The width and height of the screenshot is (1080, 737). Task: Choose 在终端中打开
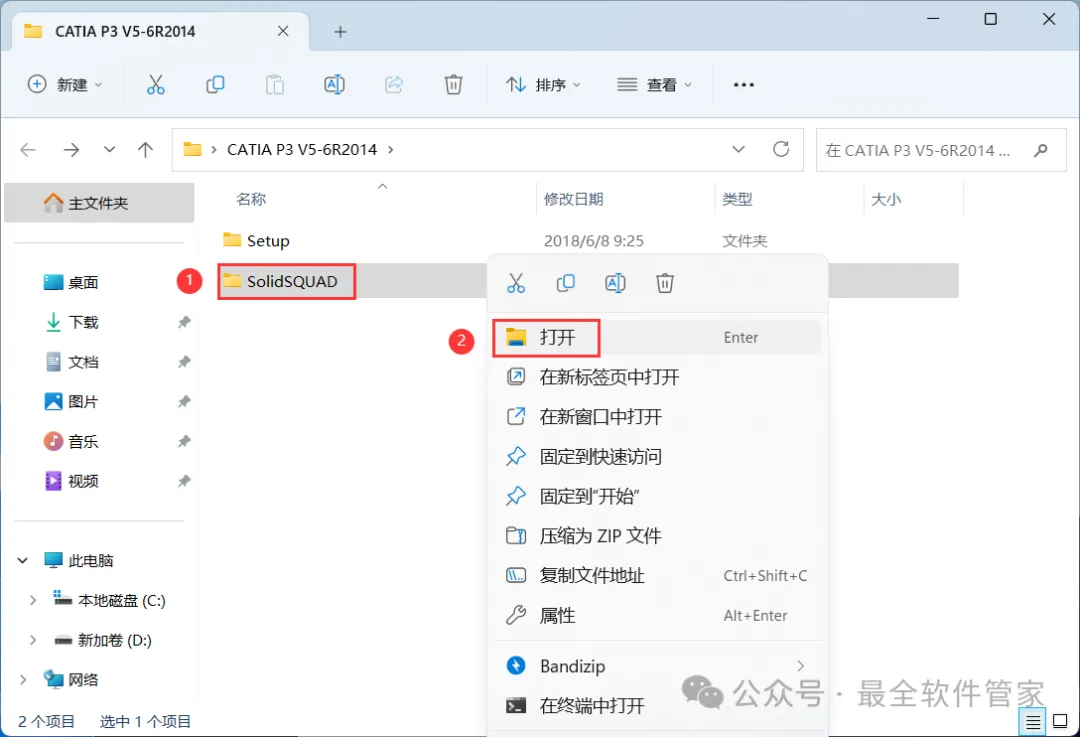click(657, 706)
